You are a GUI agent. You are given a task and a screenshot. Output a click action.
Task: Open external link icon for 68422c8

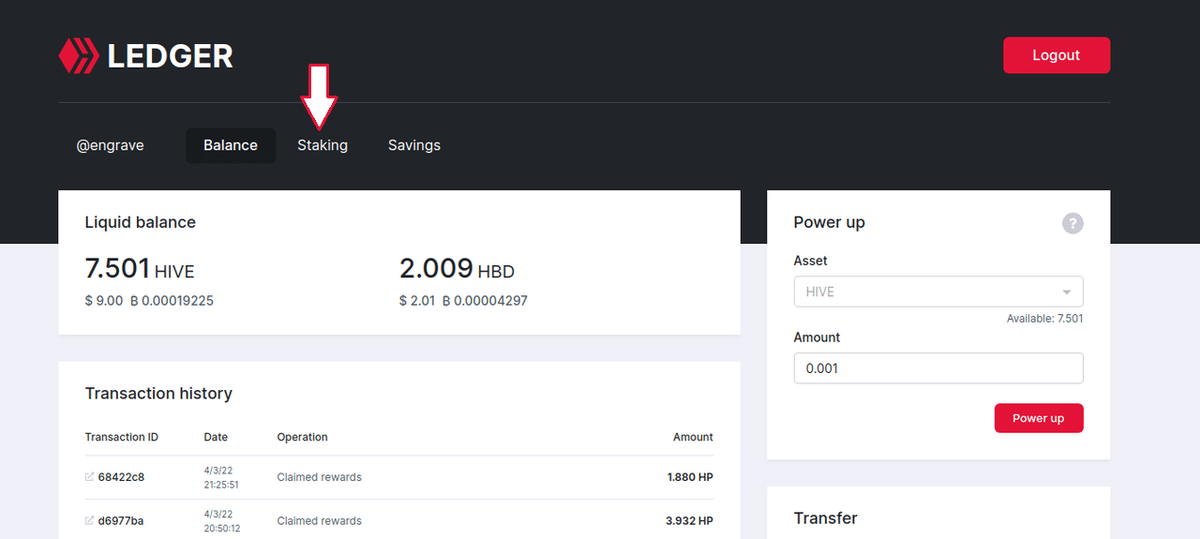(90, 477)
